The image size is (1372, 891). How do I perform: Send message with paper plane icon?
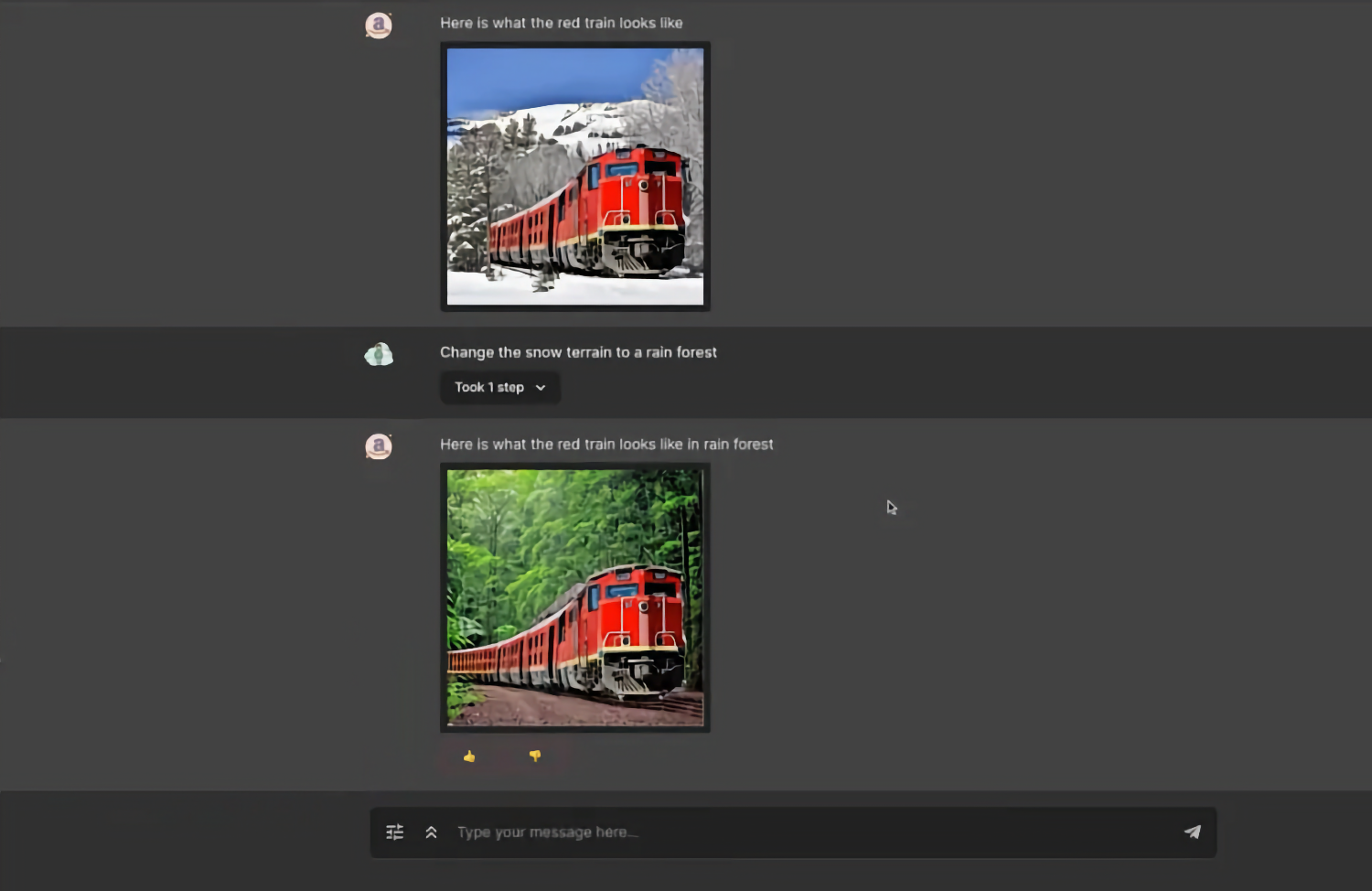pyautogui.click(x=1192, y=832)
